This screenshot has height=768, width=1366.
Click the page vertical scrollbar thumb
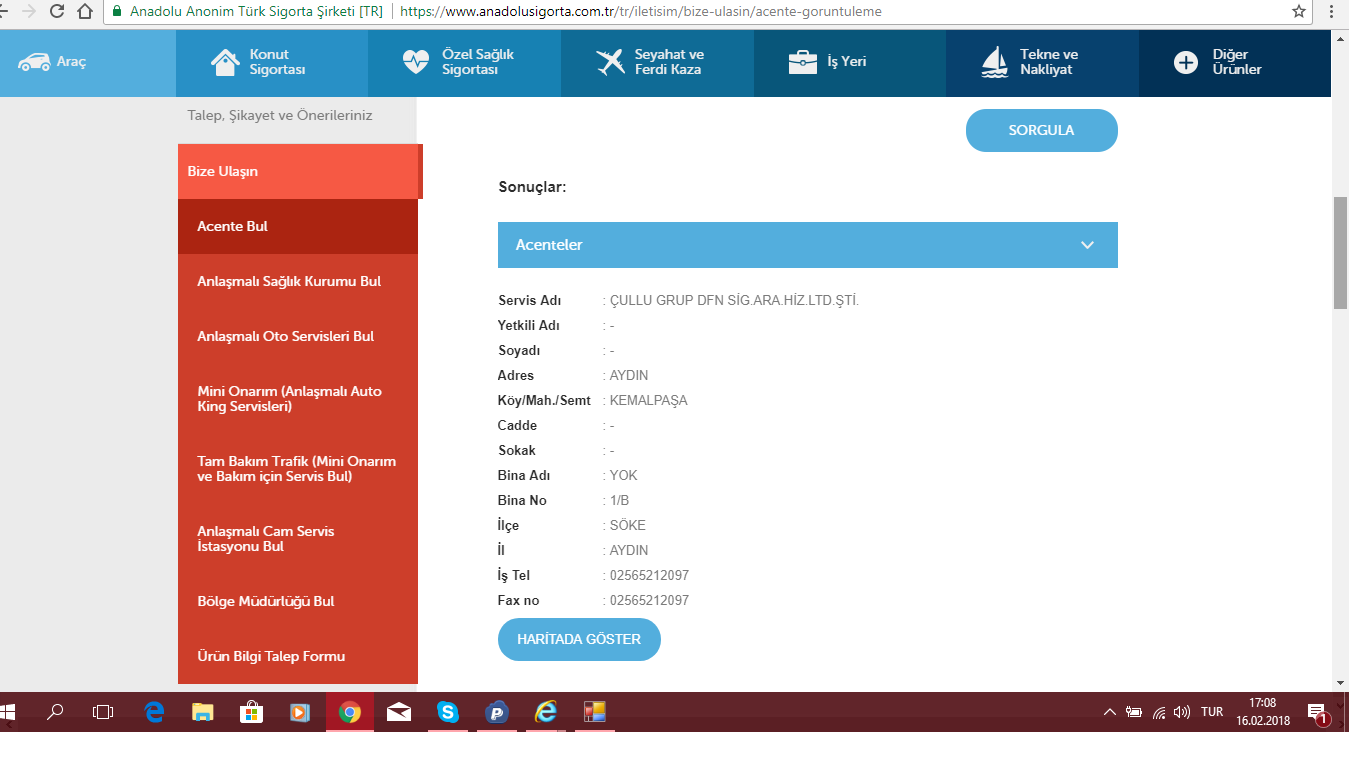pos(1341,253)
